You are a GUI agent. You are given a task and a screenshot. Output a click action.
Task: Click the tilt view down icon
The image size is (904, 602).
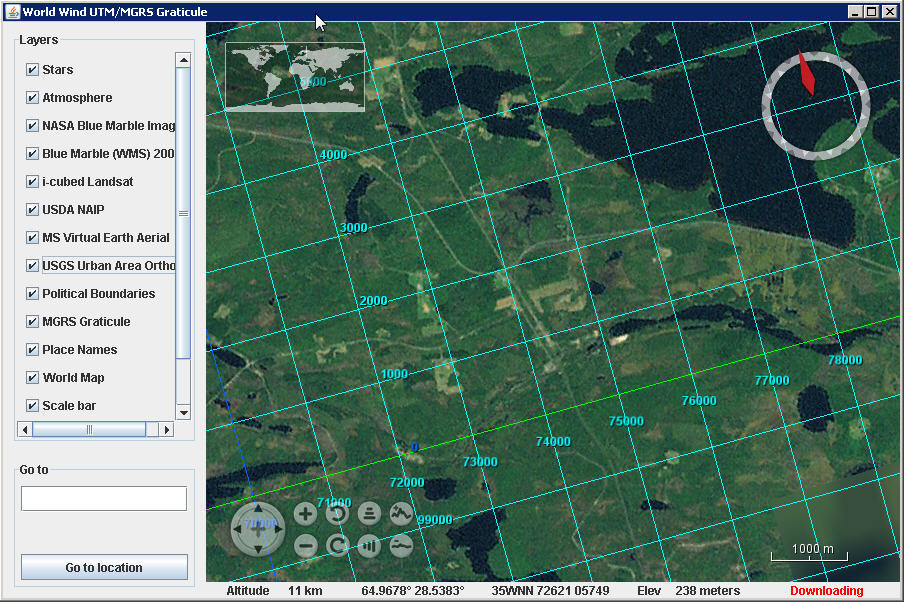tap(368, 545)
